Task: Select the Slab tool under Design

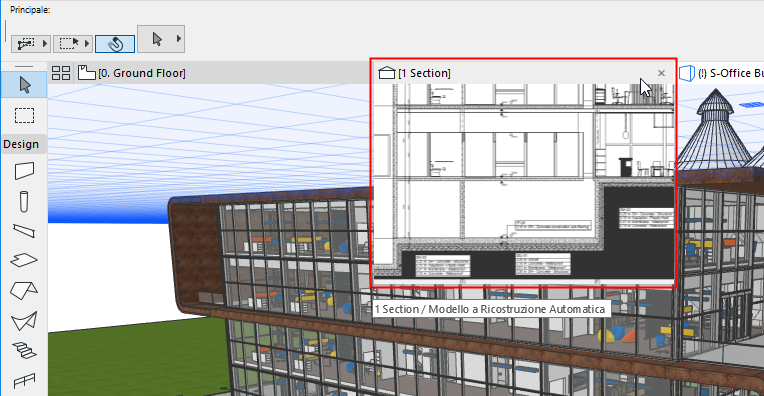Action: coord(24,261)
